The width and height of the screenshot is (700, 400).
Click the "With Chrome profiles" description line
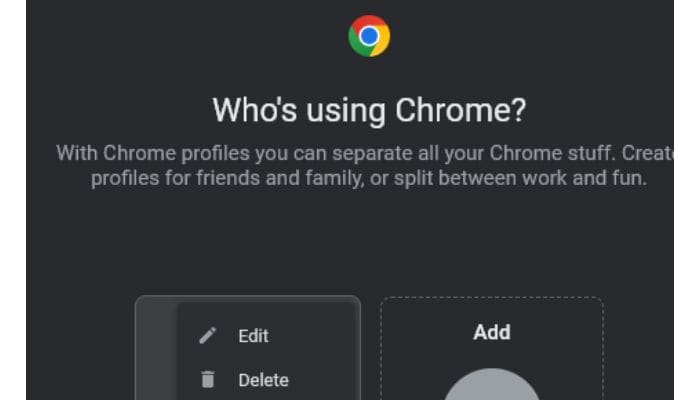(x=365, y=153)
